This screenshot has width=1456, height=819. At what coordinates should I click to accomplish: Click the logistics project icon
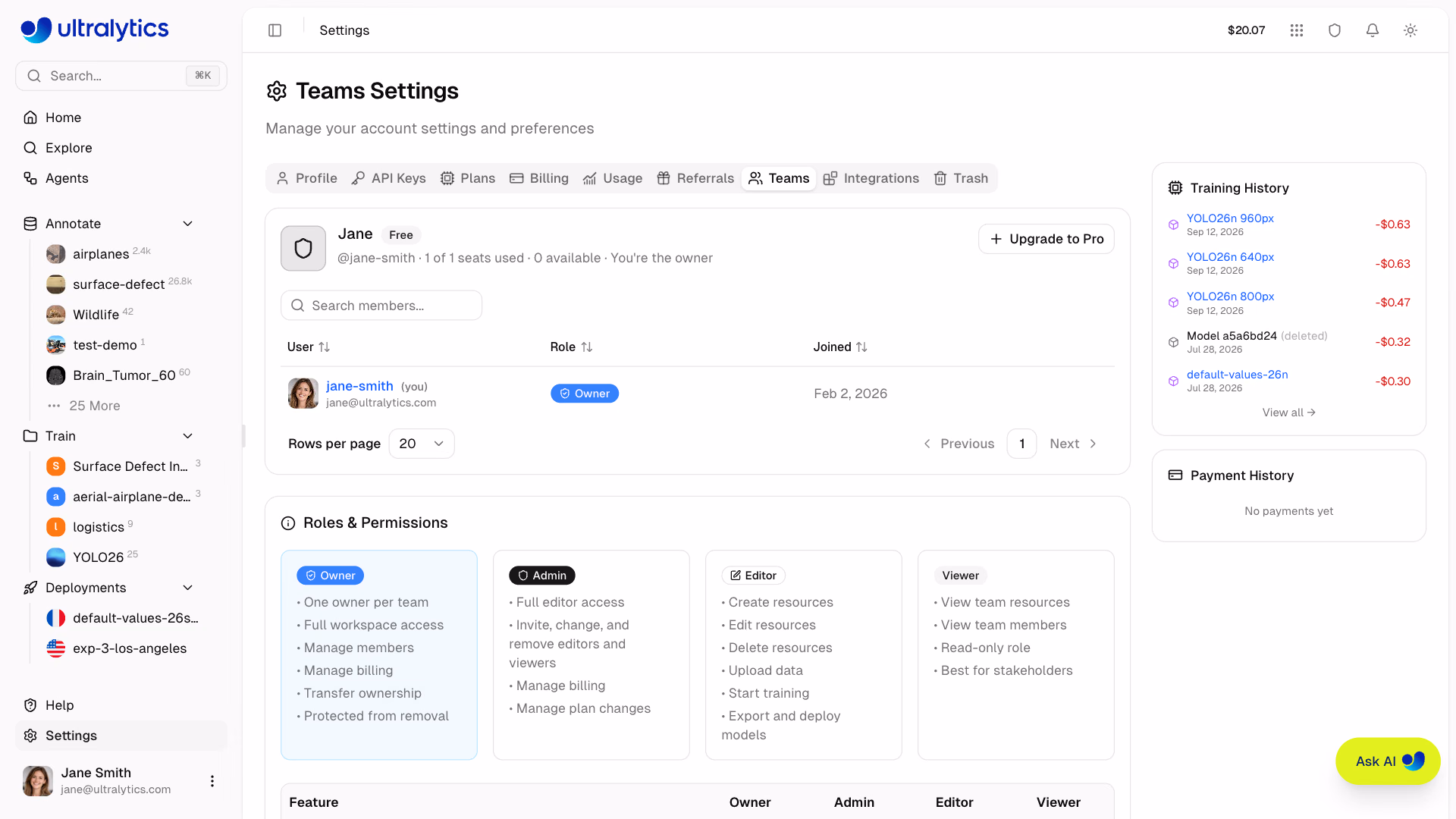(56, 527)
